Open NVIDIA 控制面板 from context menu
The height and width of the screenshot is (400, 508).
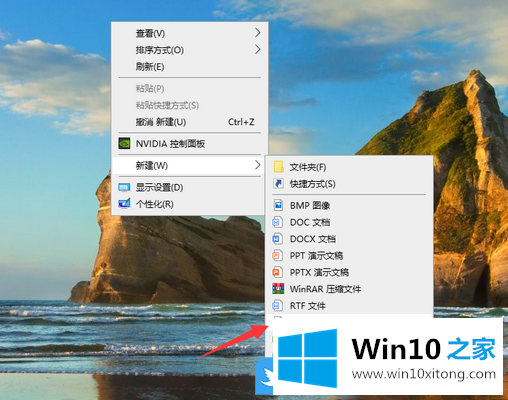pos(189,144)
